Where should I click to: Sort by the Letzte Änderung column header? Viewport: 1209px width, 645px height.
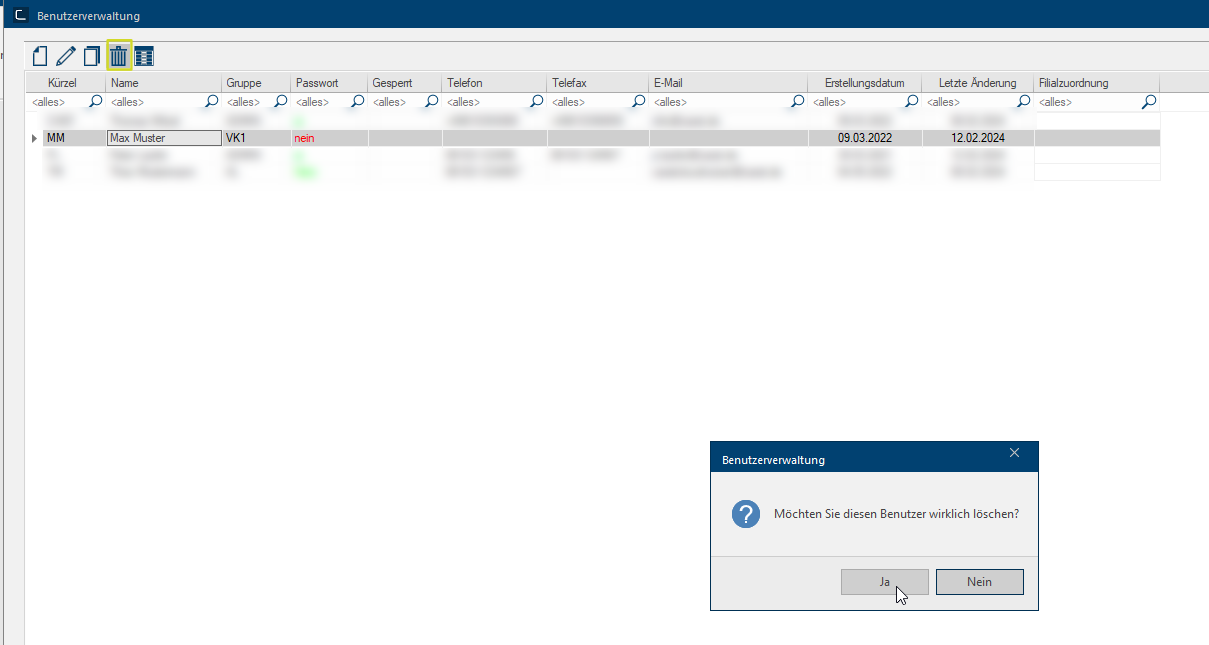[977, 83]
